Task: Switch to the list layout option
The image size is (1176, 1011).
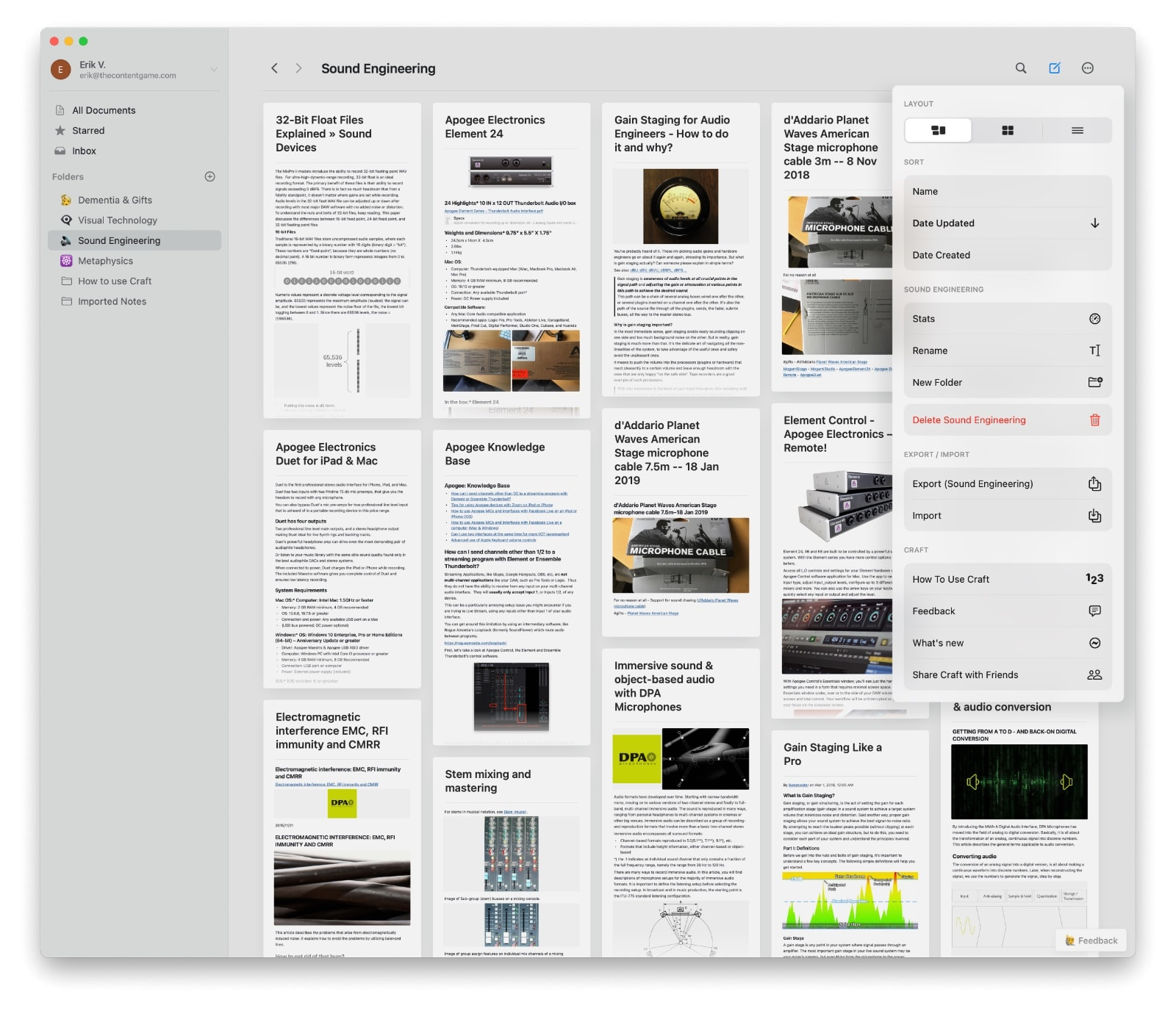Action: 1077,131
